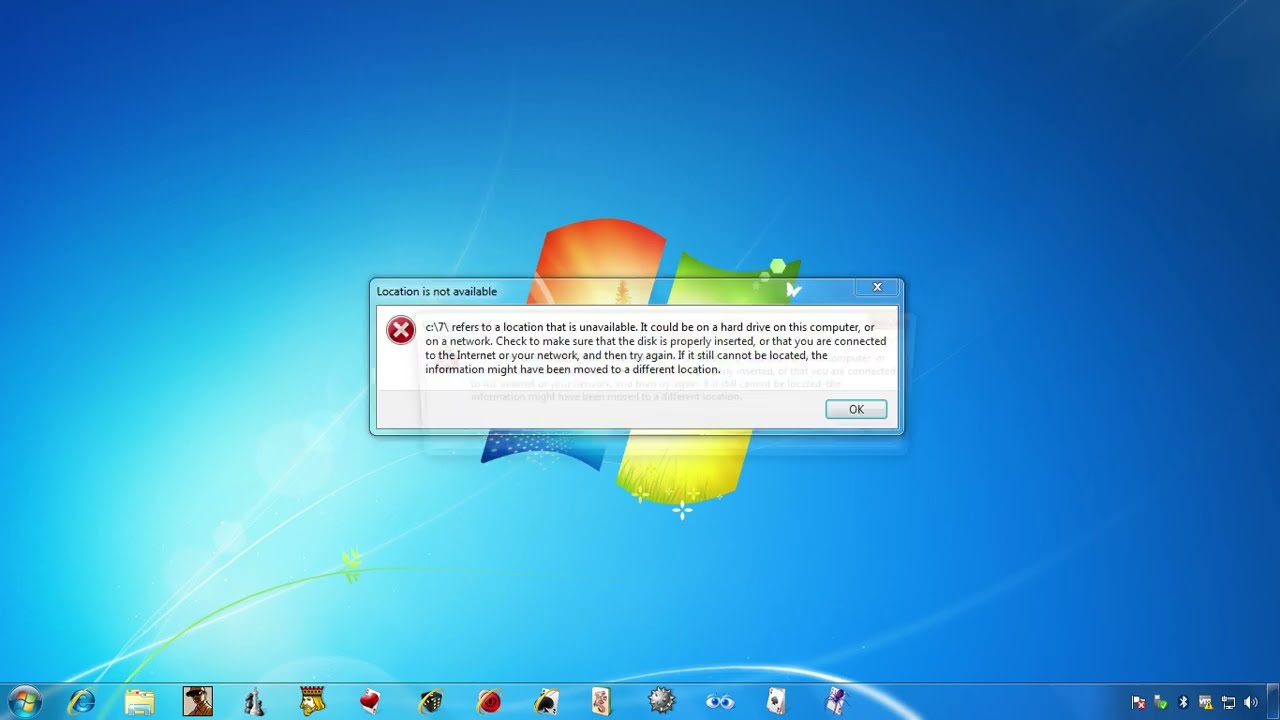Click OK in the error dialog

pos(856,409)
